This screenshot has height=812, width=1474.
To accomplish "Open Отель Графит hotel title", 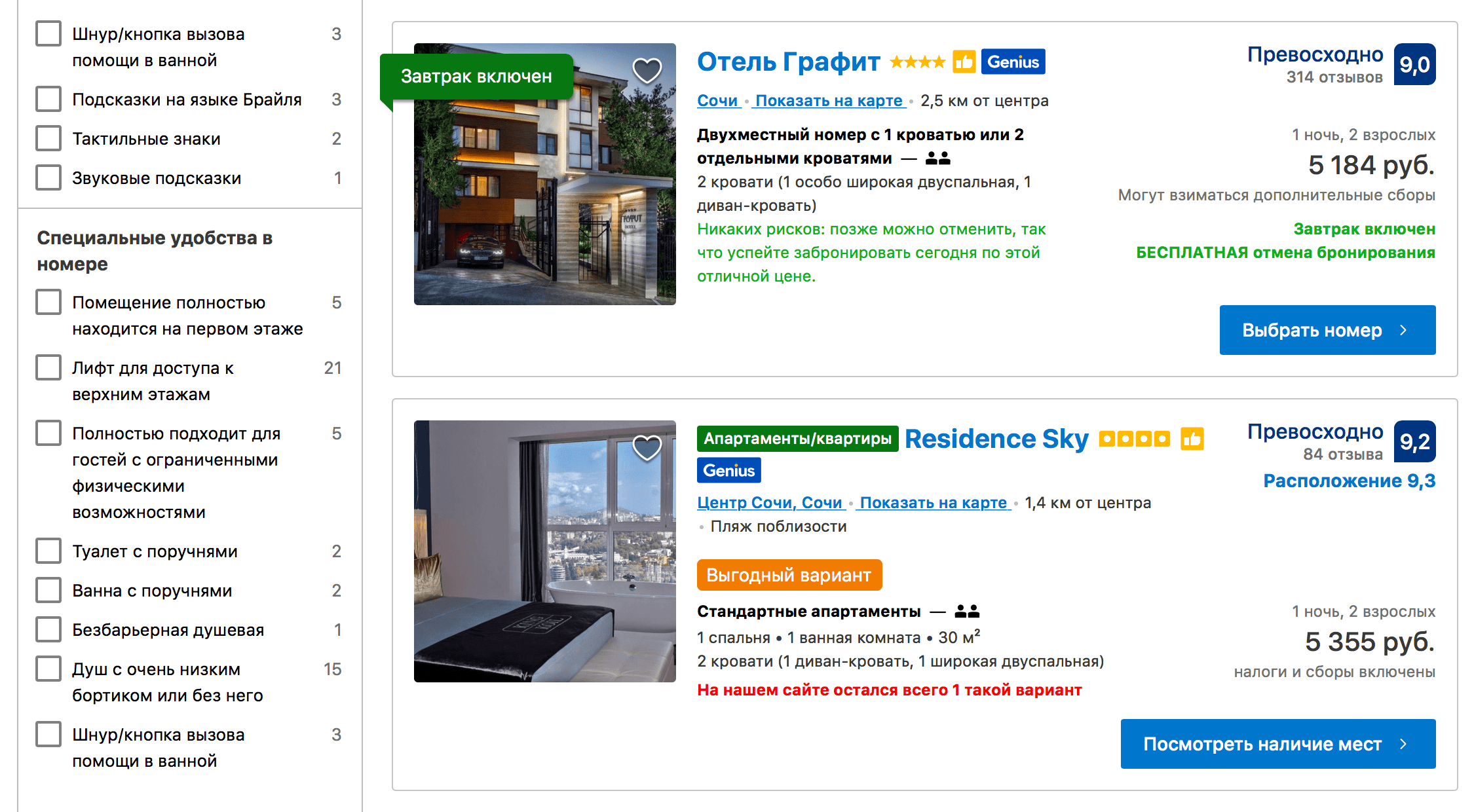I will tap(788, 62).
